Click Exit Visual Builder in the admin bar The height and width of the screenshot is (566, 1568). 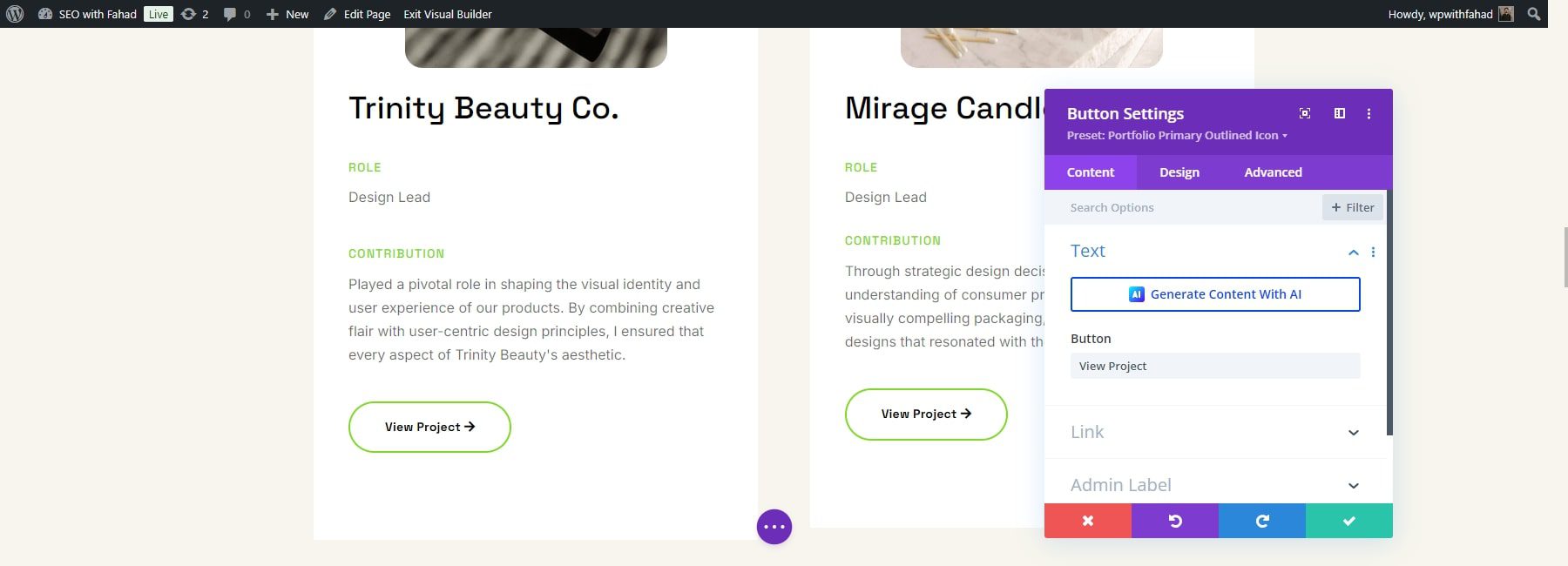(447, 14)
